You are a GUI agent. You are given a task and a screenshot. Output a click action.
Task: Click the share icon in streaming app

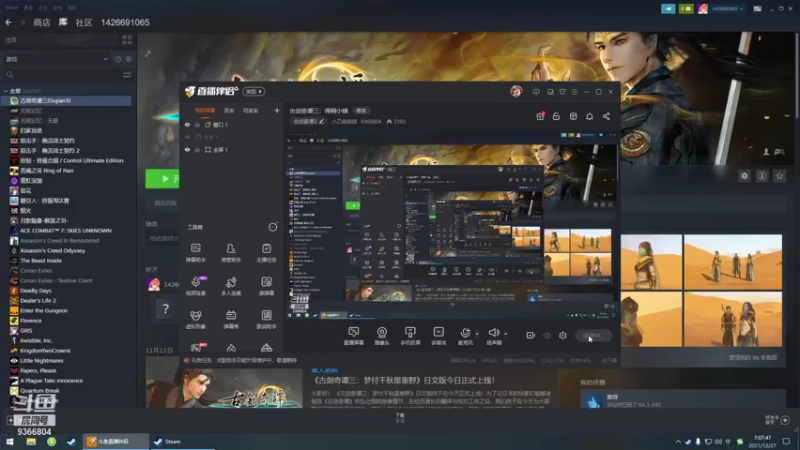pyautogui.click(x=606, y=116)
